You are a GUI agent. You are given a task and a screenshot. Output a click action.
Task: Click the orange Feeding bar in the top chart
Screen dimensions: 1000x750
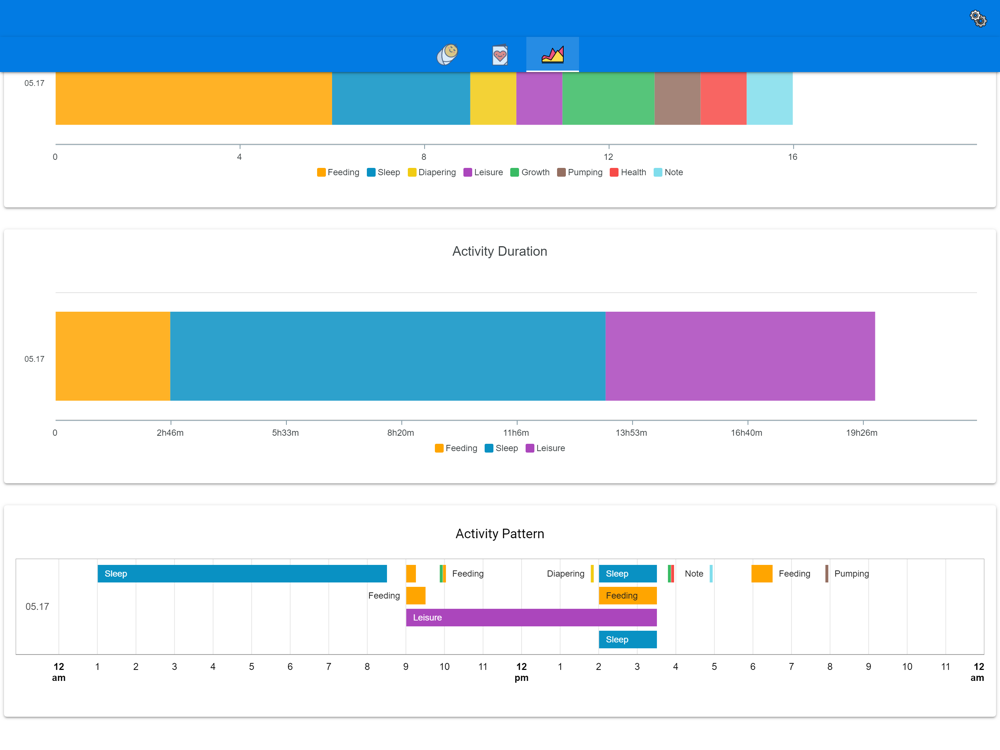click(x=193, y=98)
